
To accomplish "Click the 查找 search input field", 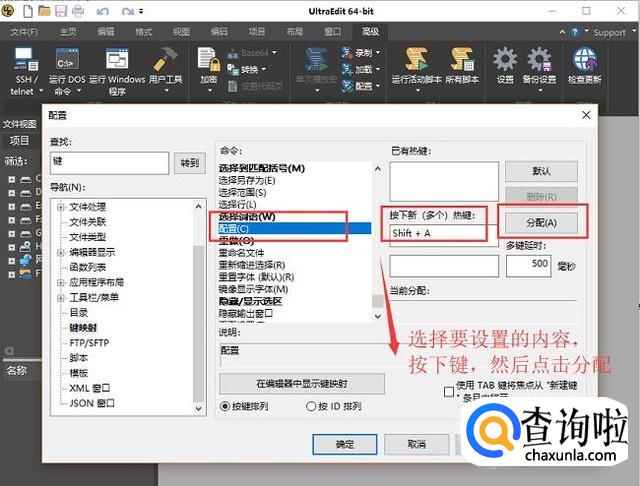I will tap(109, 163).
